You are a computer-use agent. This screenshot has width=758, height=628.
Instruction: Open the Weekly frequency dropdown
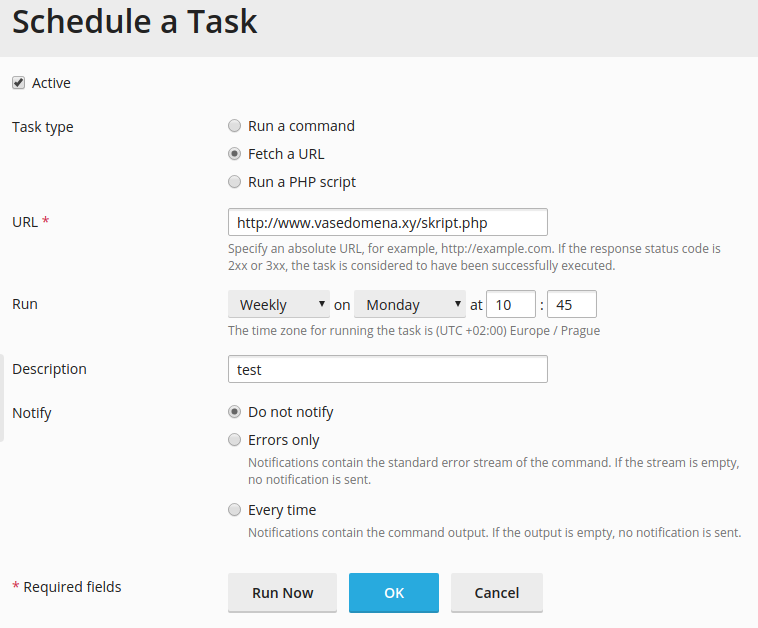[x=279, y=304]
